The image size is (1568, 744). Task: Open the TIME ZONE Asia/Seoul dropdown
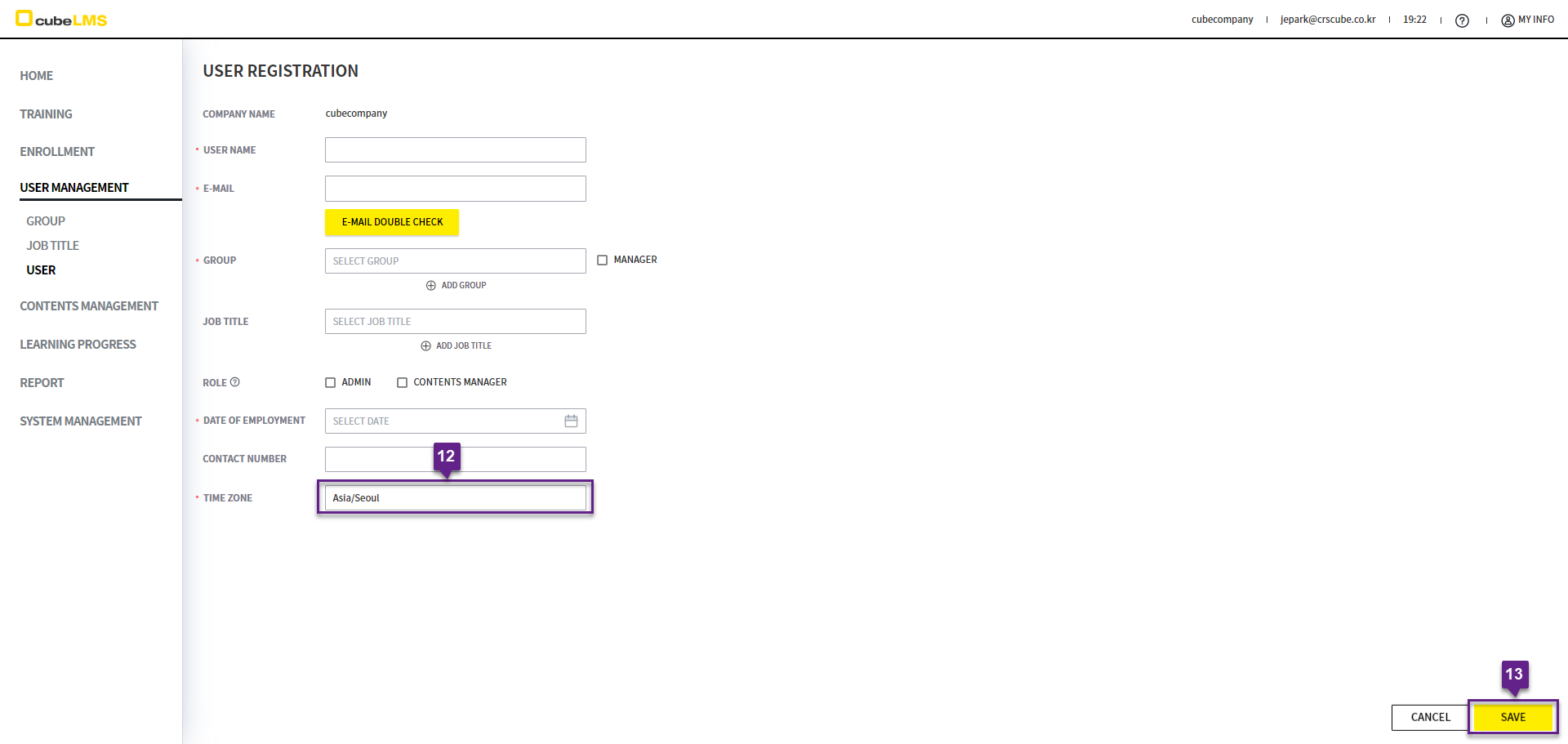pyautogui.click(x=455, y=498)
